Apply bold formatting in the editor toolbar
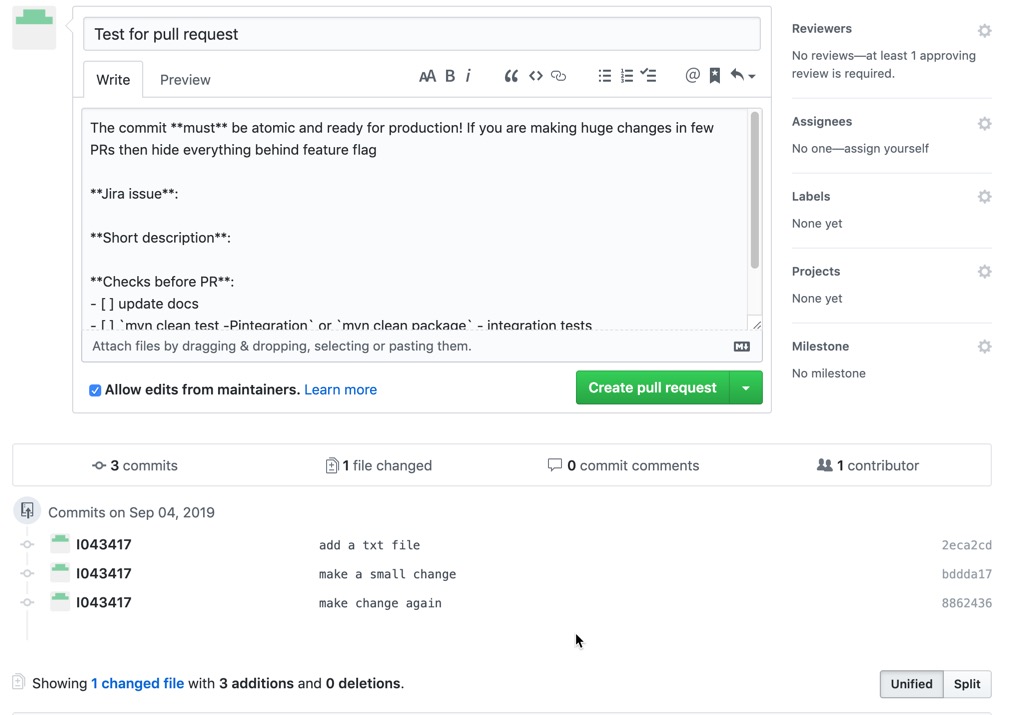The image size is (1021, 715). (x=449, y=75)
